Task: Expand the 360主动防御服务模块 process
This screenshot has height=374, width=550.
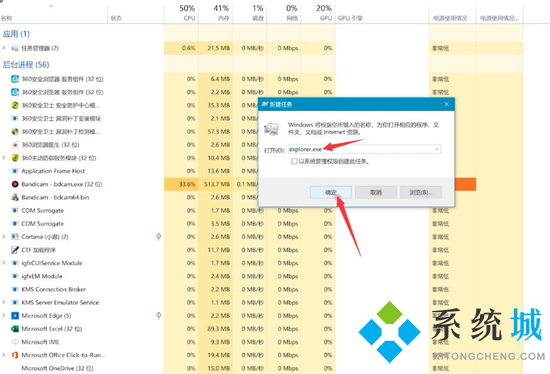Action: [4, 158]
